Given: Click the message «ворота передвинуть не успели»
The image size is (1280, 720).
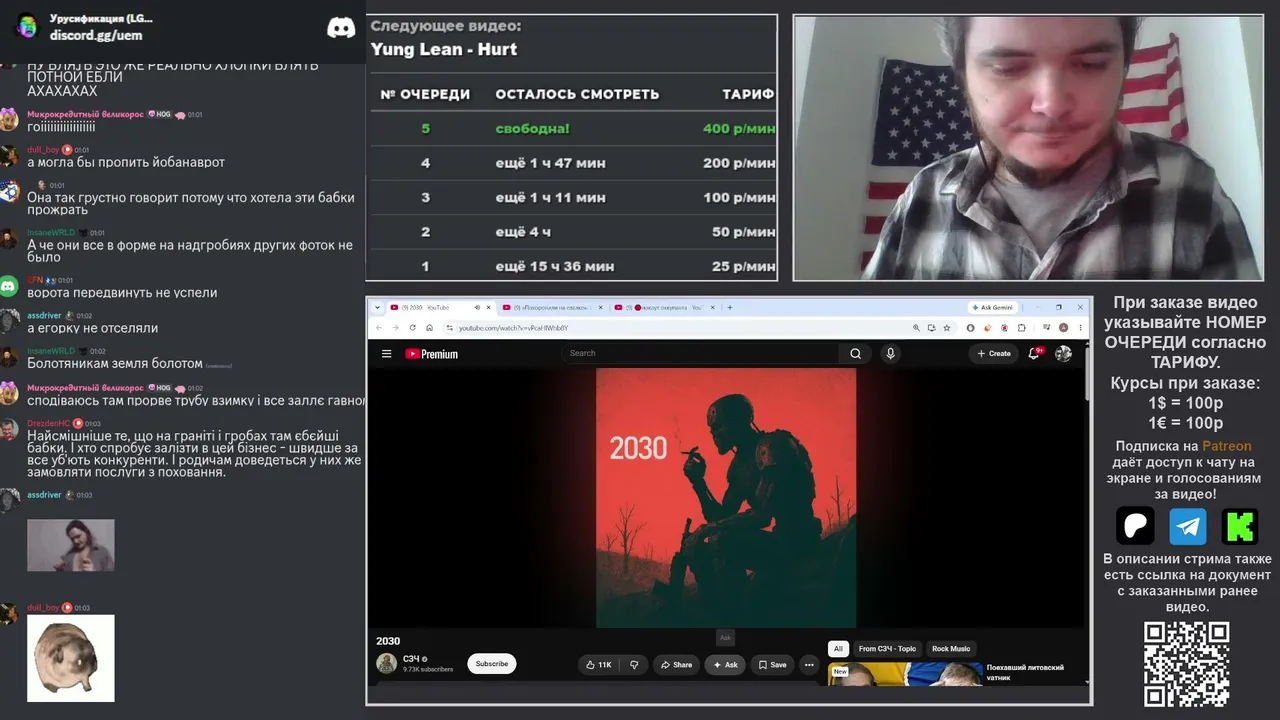Looking at the screenshot, I should point(122,293).
